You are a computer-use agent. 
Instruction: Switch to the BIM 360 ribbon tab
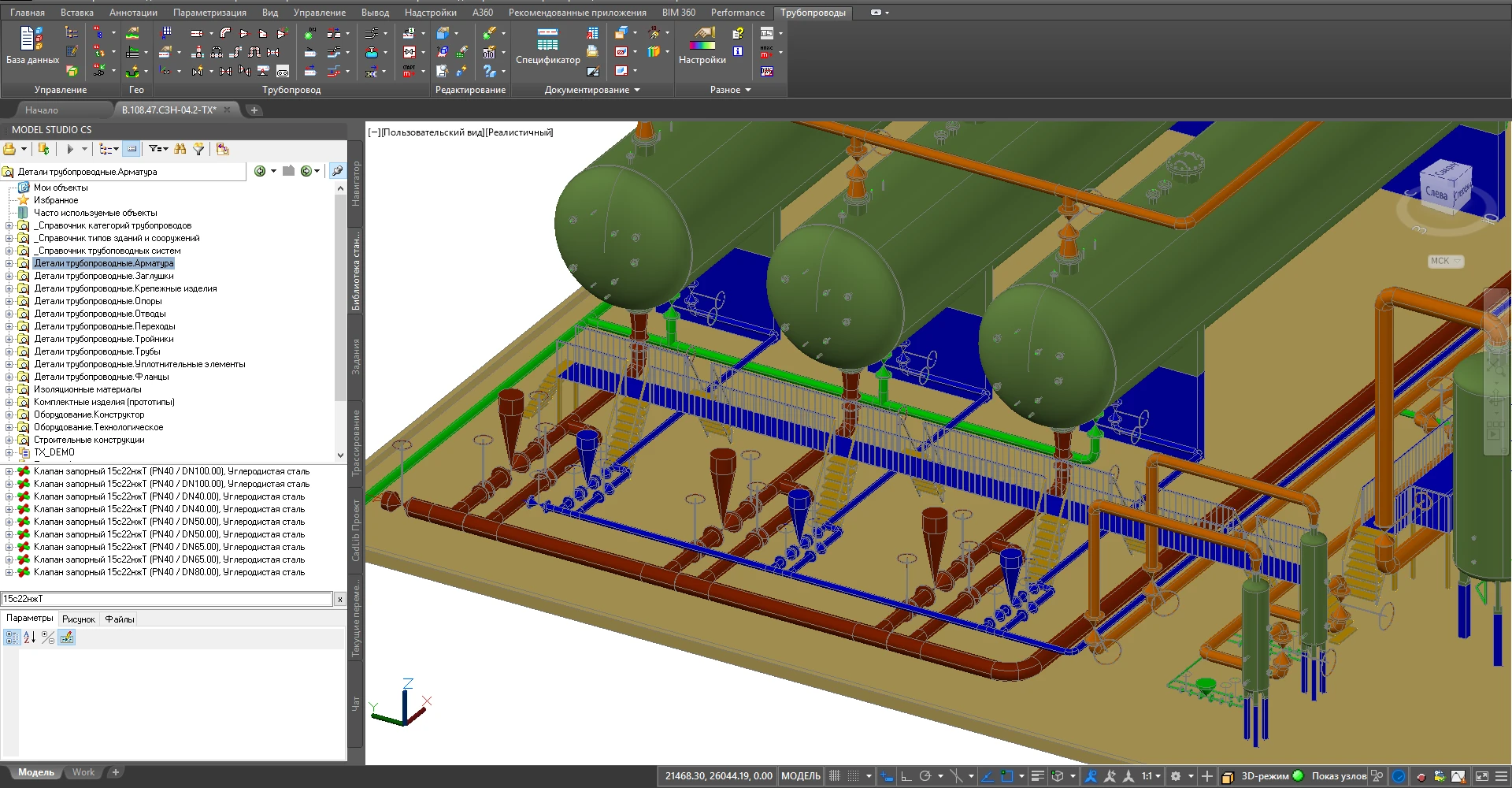678,13
